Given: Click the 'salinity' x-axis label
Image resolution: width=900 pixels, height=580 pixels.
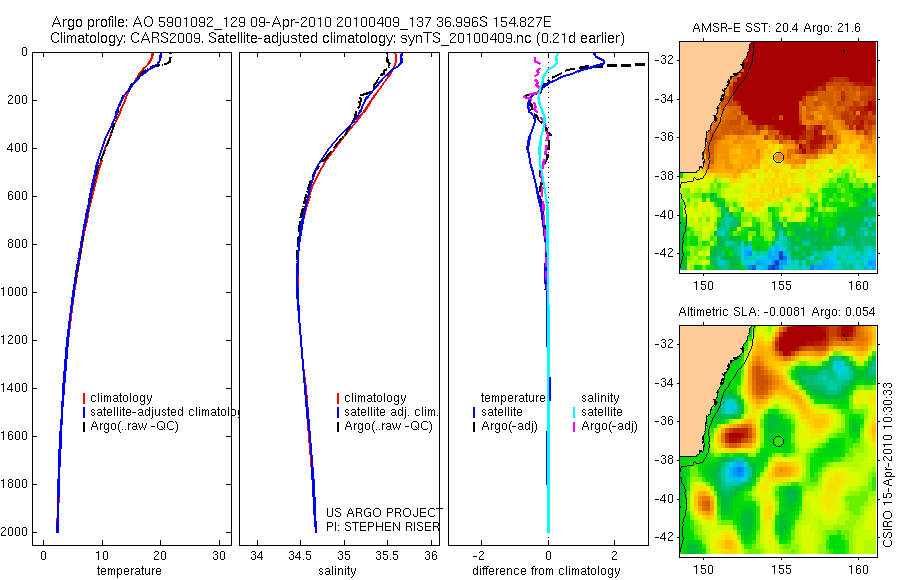Looking at the screenshot, I should pyautogui.click(x=337, y=571).
